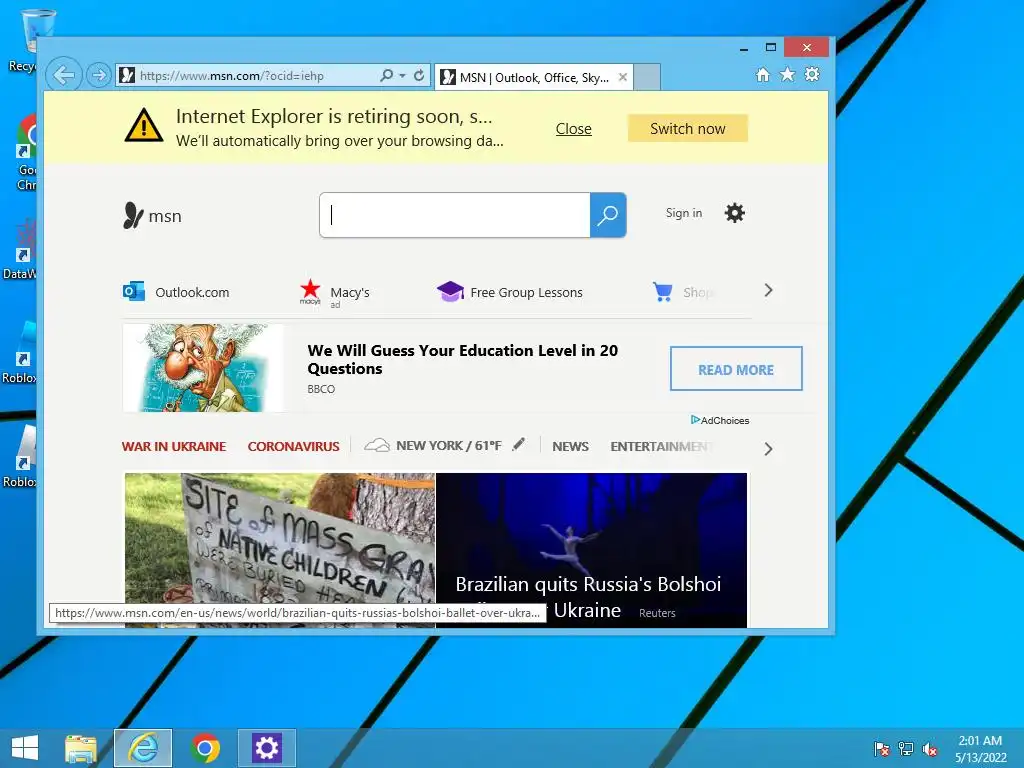Open the address bar dropdown arrow
Viewport: 1024px width, 768px height.
click(x=402, y=76)
